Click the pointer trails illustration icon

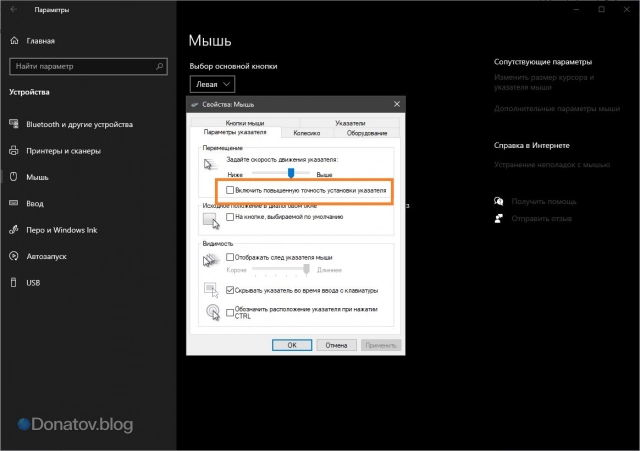click(211, 260)
